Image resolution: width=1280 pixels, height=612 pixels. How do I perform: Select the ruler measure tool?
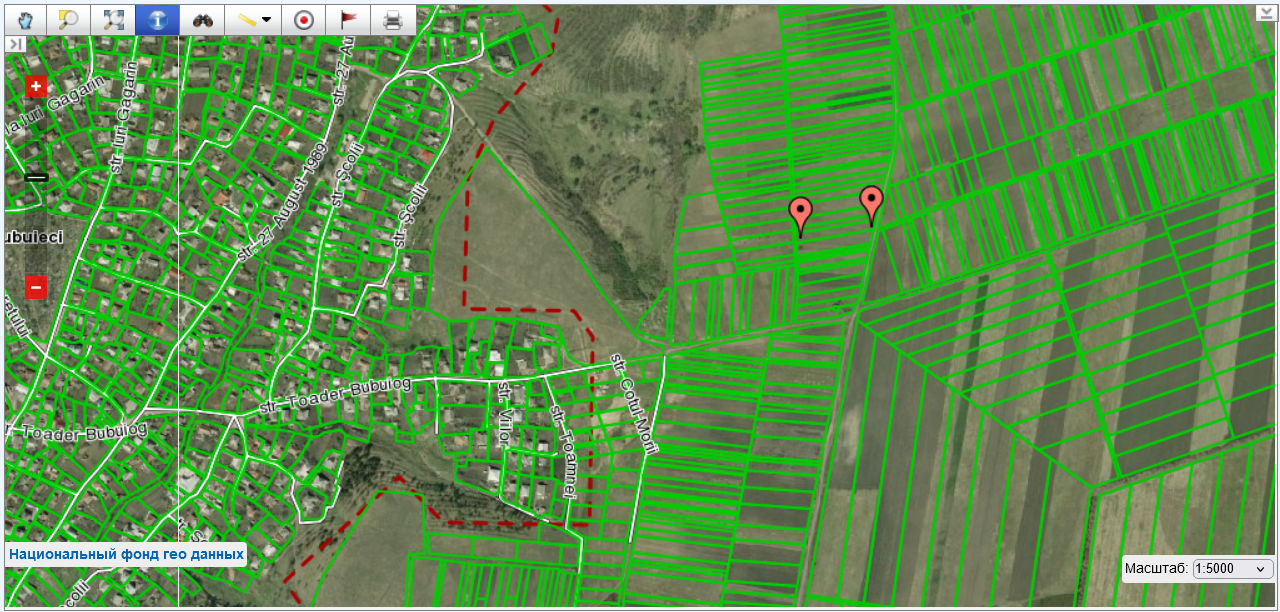coord(244,20)
